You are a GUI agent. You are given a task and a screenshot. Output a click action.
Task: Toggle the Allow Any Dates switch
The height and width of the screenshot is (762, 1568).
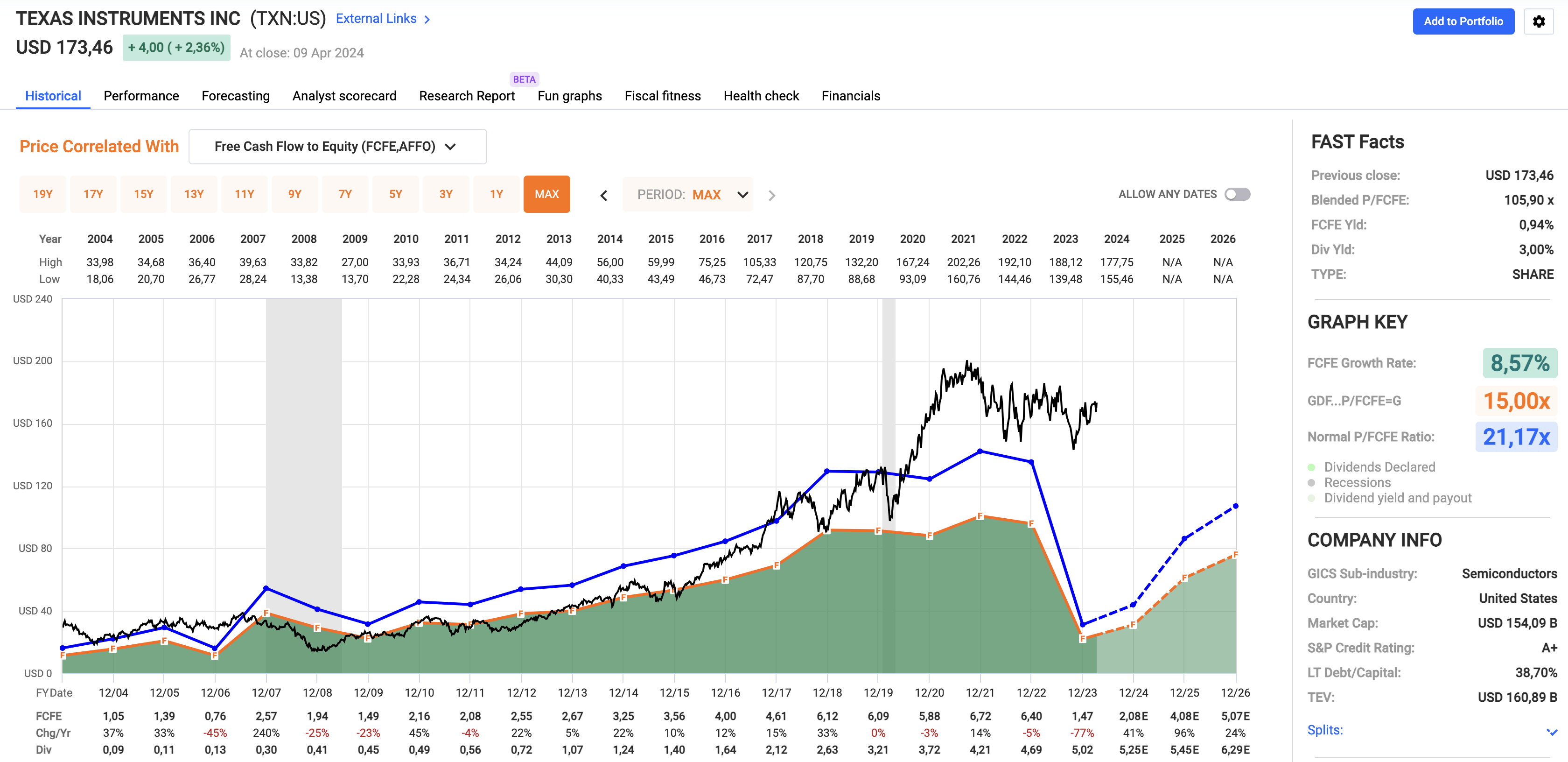1237,194
